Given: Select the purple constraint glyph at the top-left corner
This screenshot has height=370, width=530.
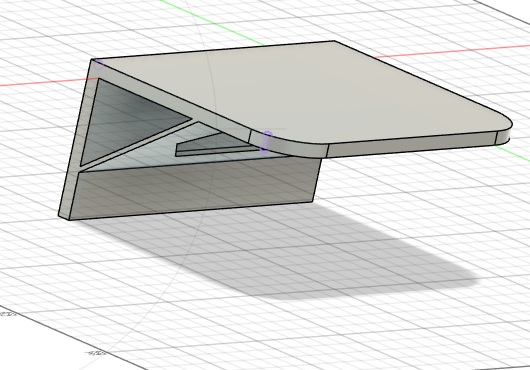Looking at the screenshot, I should tap(98, 64).
